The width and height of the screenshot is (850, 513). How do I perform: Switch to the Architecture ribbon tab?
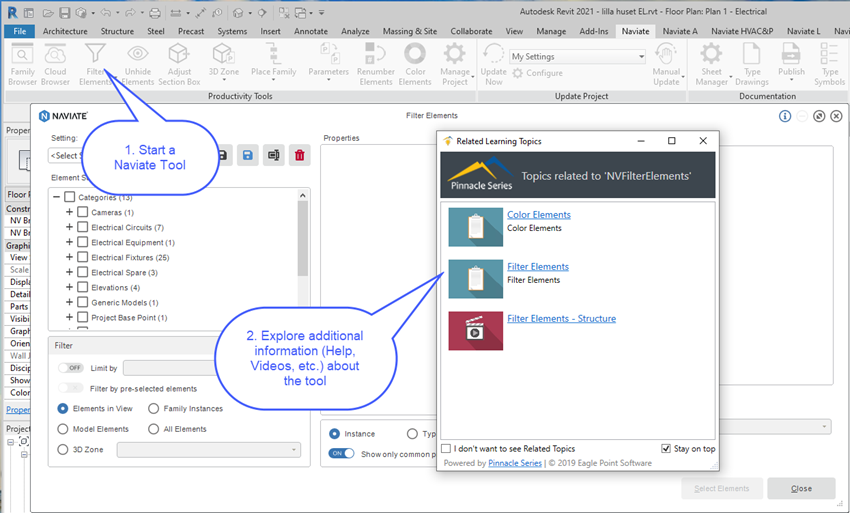point(65,31)
